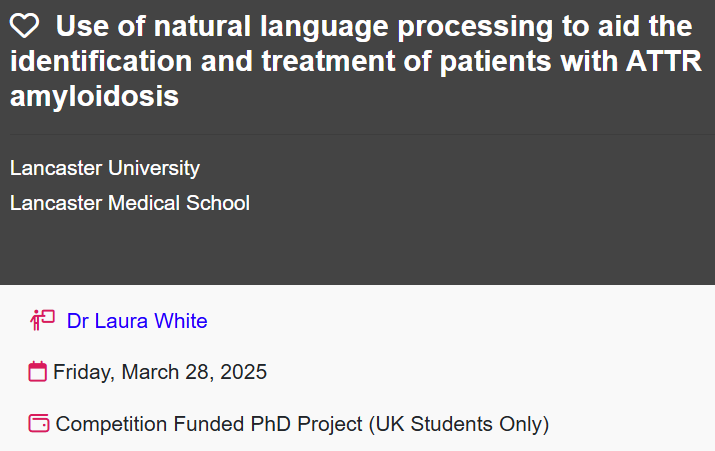Click the acronym ATTR in the title
Screen dimensions: 715x451
coord(663,61)
